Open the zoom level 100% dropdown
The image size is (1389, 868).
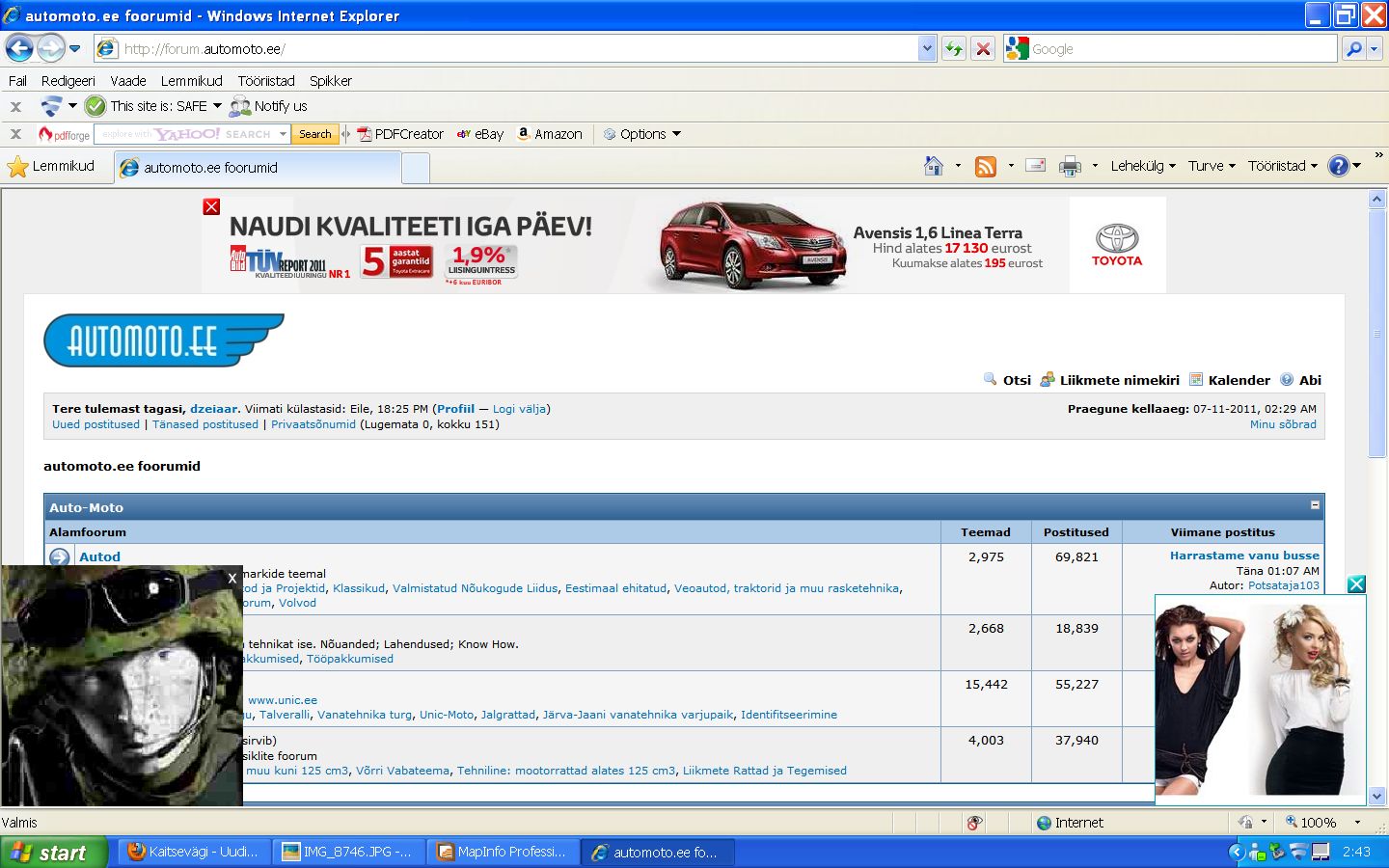(1356, 823)
